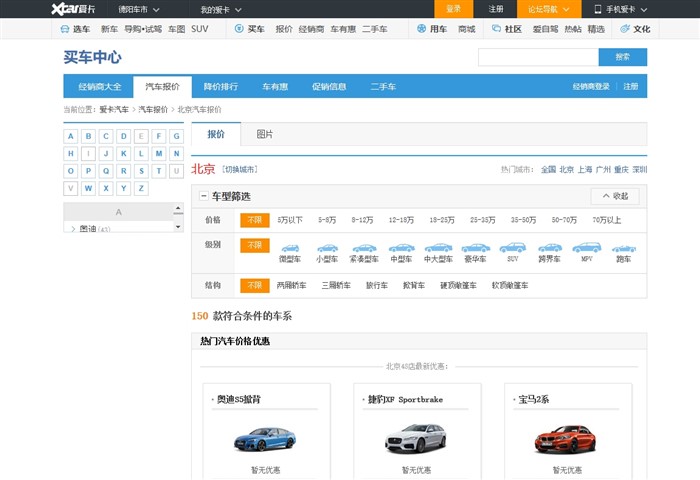Open the 手机爱卡 dropdown arrow

pyautogui.click(x=644, y=10)
